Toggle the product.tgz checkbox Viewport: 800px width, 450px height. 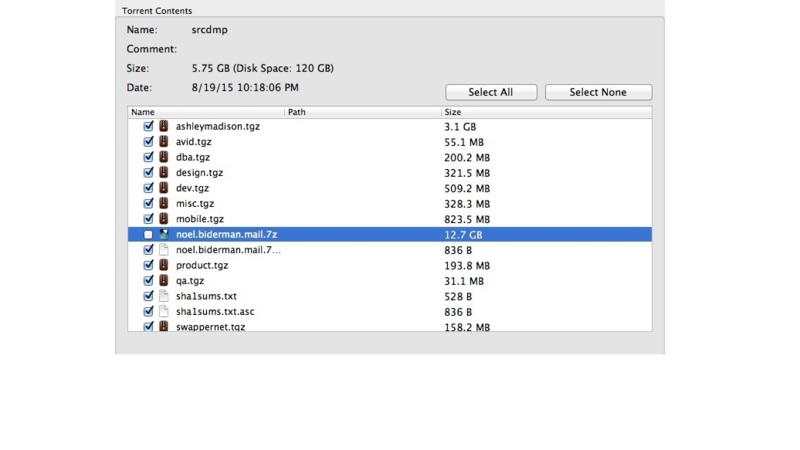click(148, 265)
